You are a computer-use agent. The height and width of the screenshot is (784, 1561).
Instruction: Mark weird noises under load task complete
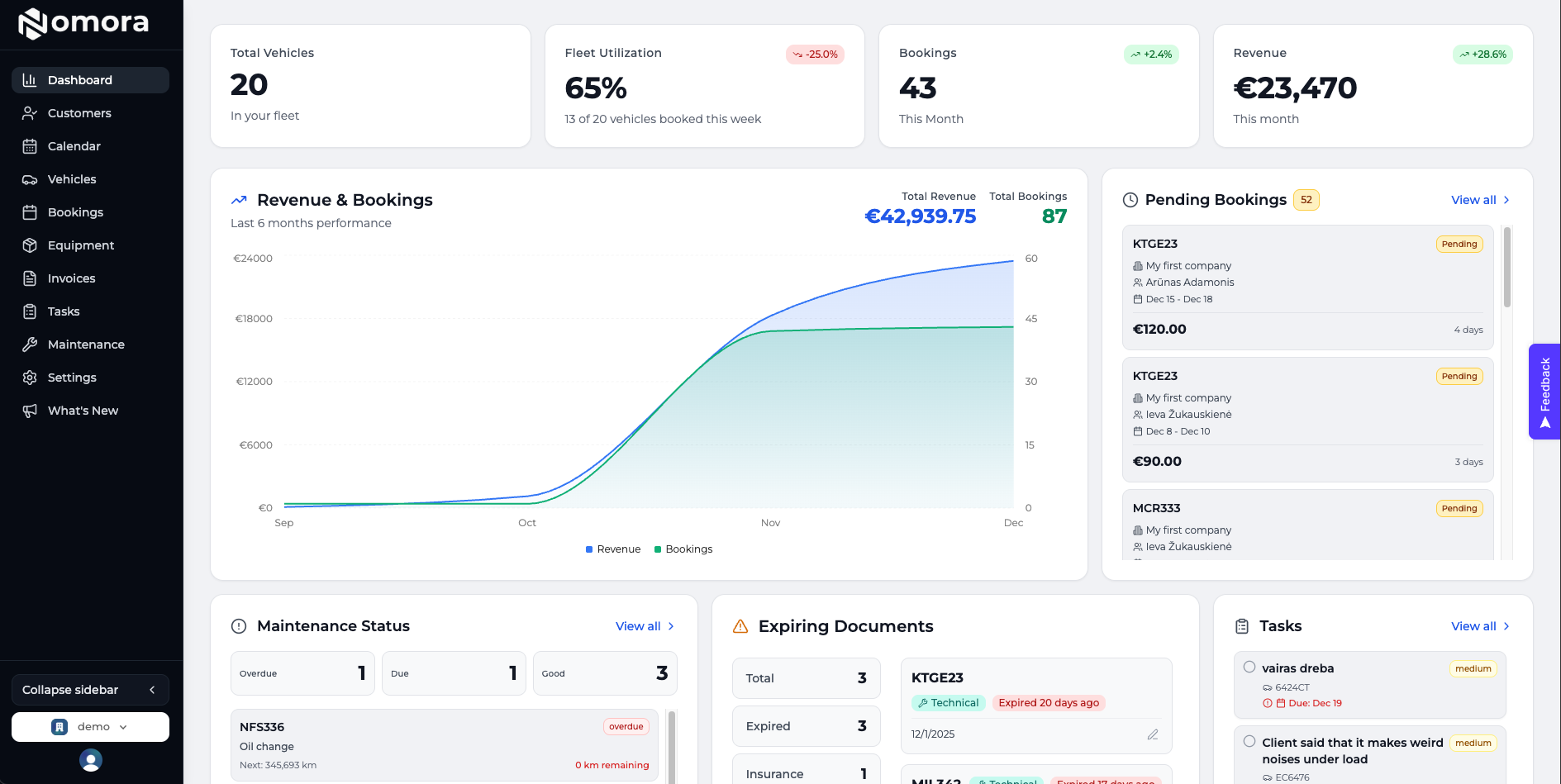click(x=1249, y=742)
